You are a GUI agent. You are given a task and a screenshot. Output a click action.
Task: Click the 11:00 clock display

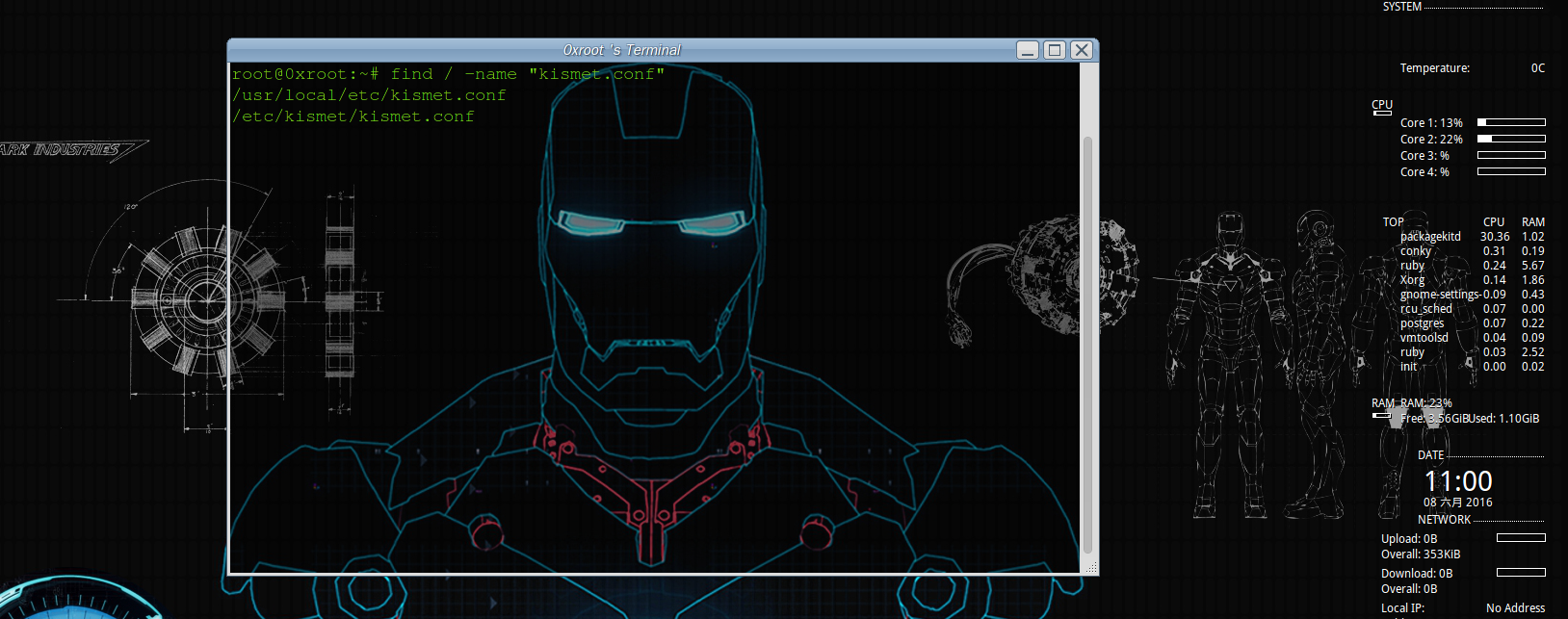click(1458, 481)
